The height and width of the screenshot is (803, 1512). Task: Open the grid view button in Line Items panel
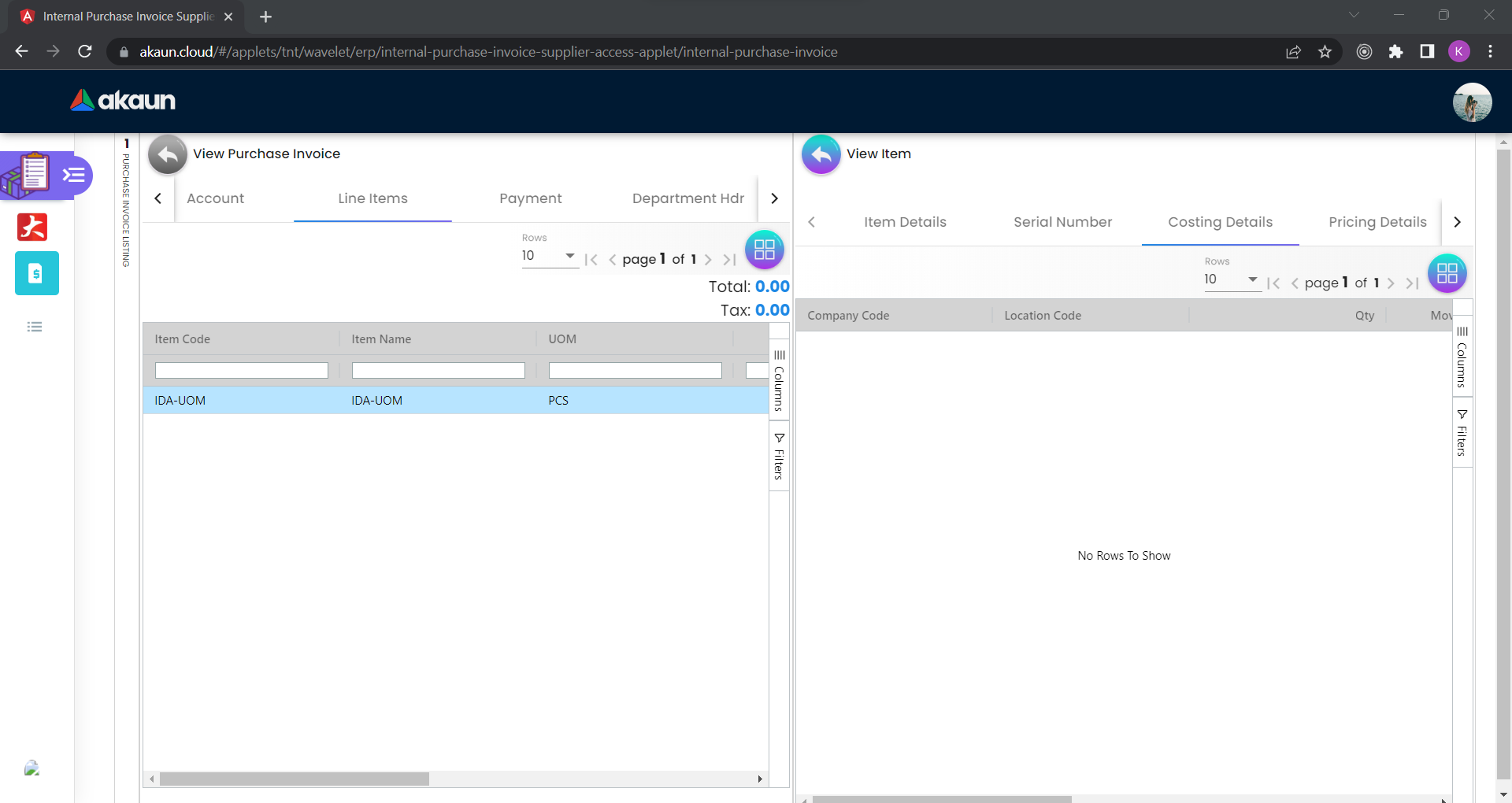click(x=764, y=250)
